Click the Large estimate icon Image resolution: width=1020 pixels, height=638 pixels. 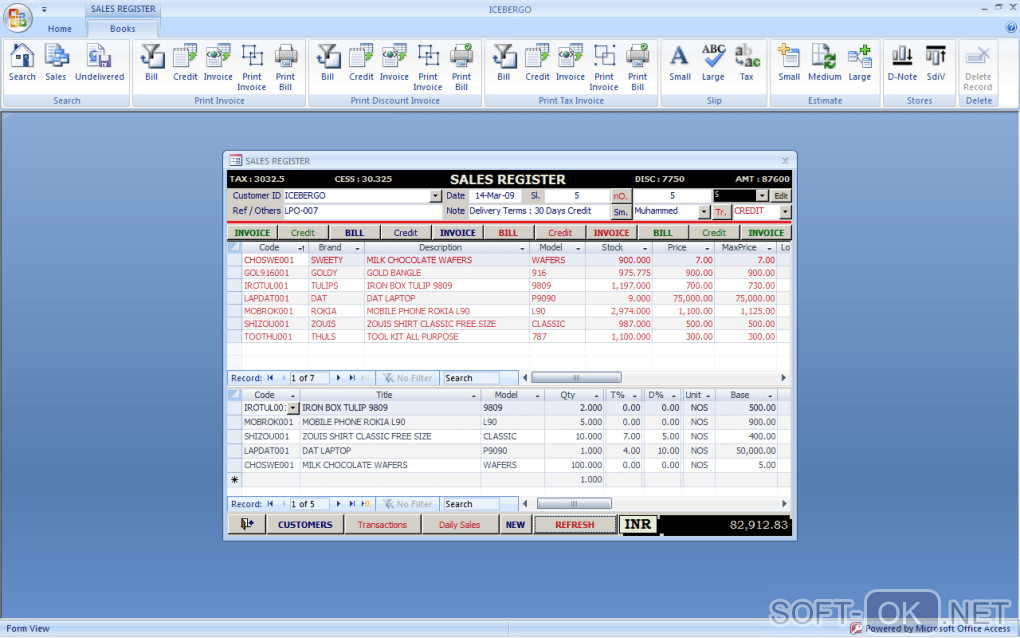(859, 63)
